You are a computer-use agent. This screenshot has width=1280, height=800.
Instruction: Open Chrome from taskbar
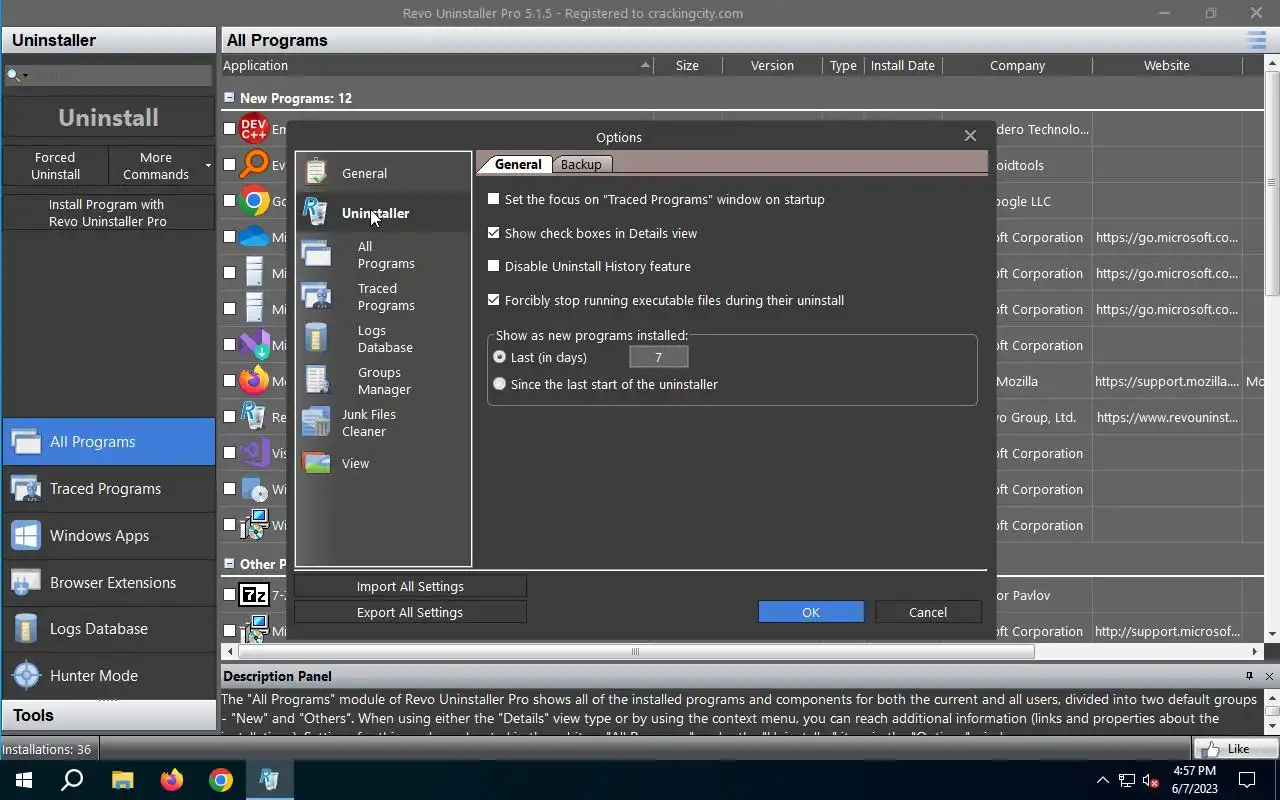tap(221, 779)
